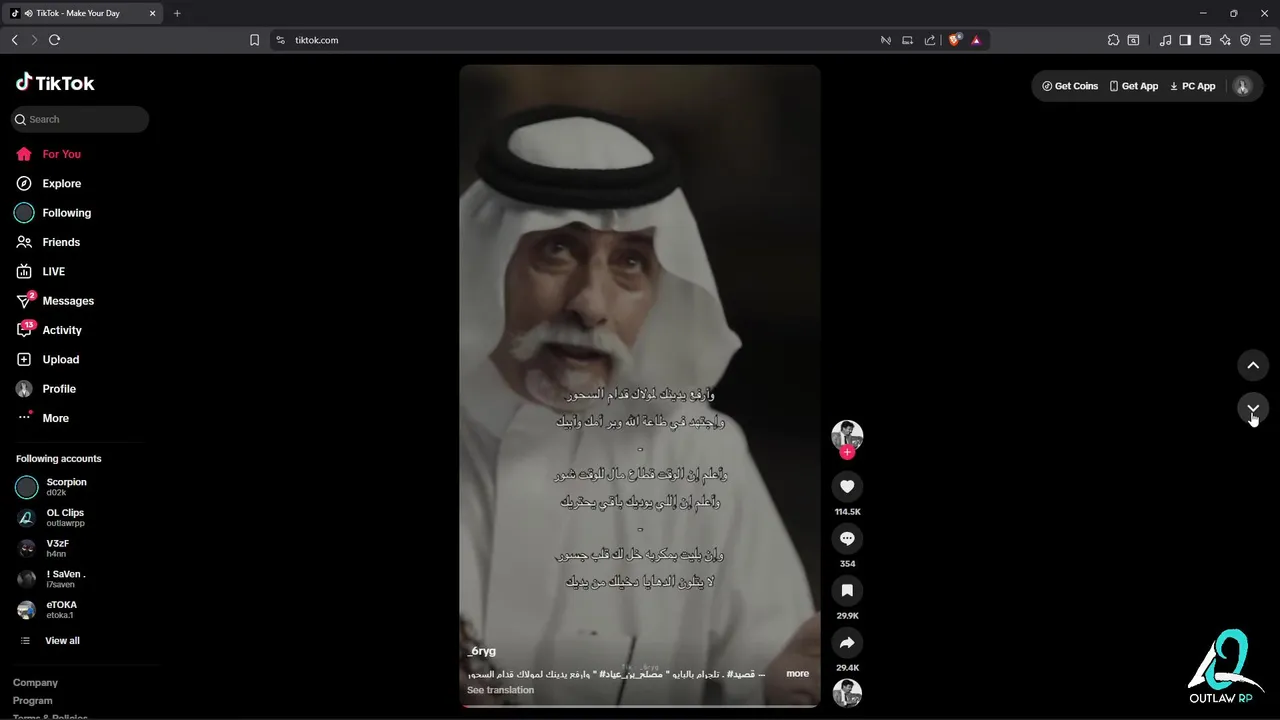Open the Brave Wallet icon
This screenshot has height=720, width=1280.
point(1205,40)
